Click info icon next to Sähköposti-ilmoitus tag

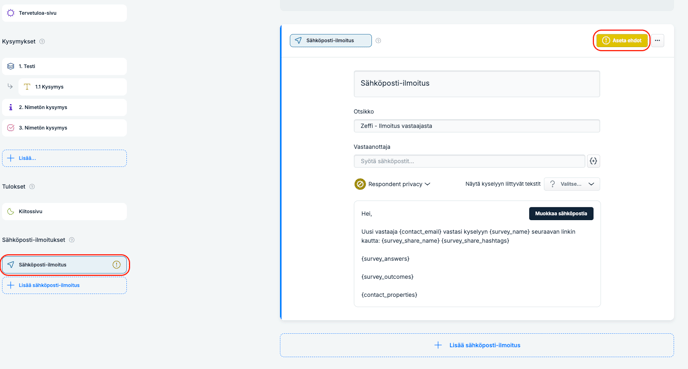[x=378, y=40]
